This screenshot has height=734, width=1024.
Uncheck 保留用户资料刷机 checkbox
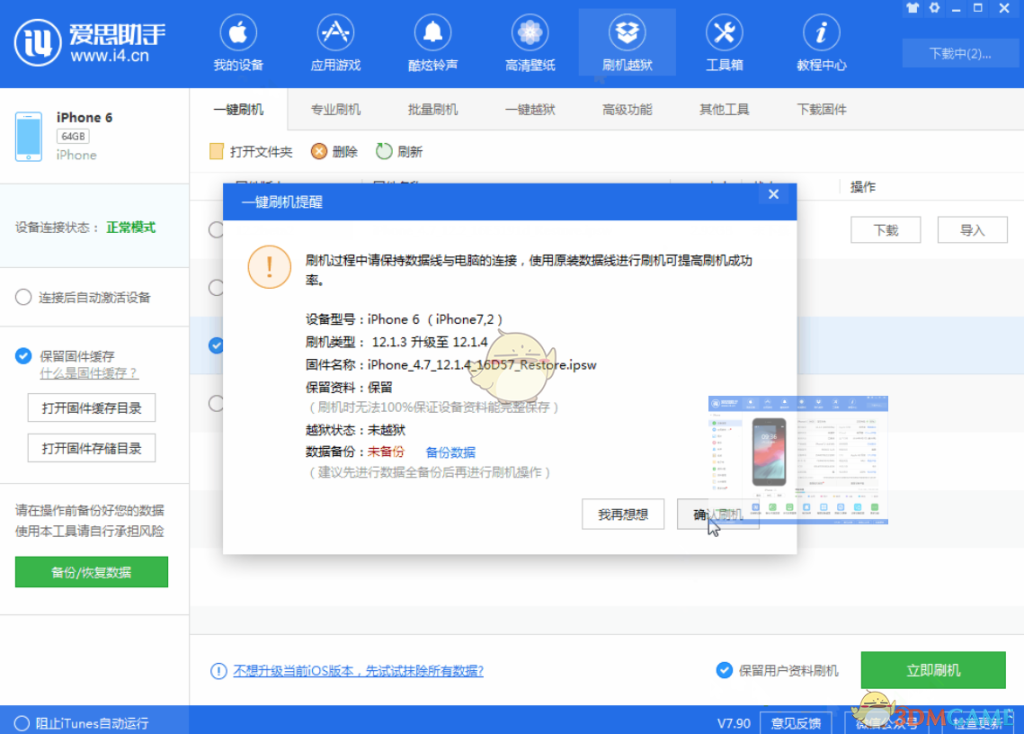click(724, 670)
